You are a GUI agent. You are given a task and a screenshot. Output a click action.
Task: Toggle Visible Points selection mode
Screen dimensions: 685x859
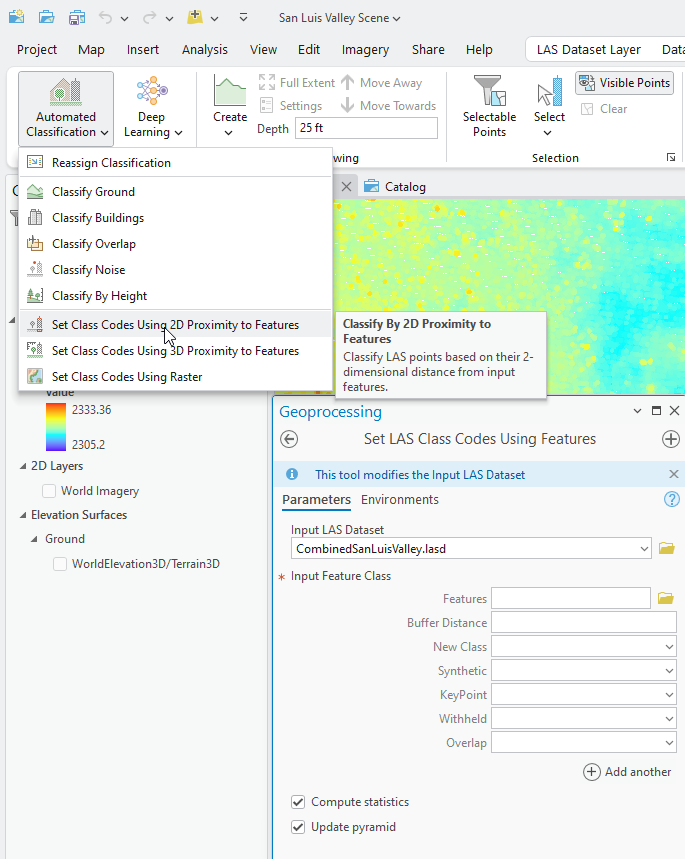624,83
